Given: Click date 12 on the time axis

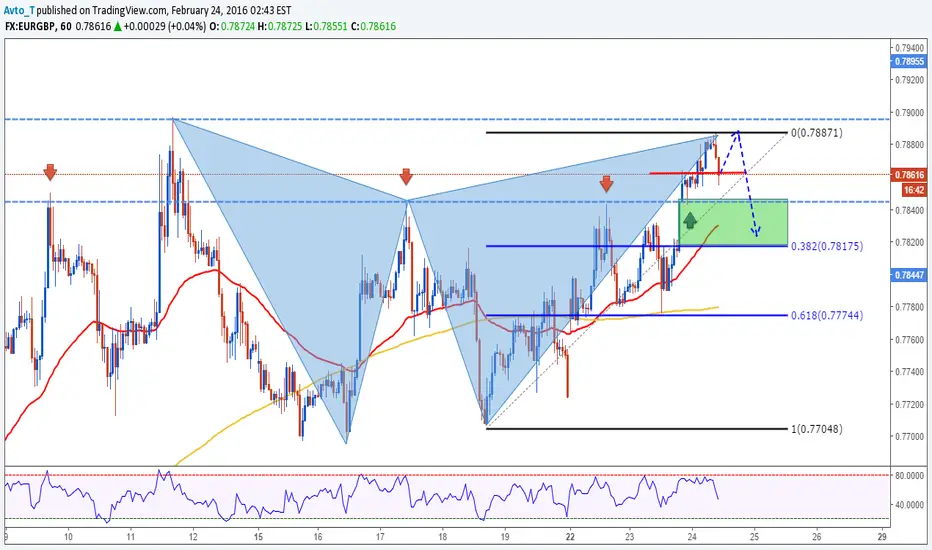Looking at the screenshot, I should click(x=193, y=536).
